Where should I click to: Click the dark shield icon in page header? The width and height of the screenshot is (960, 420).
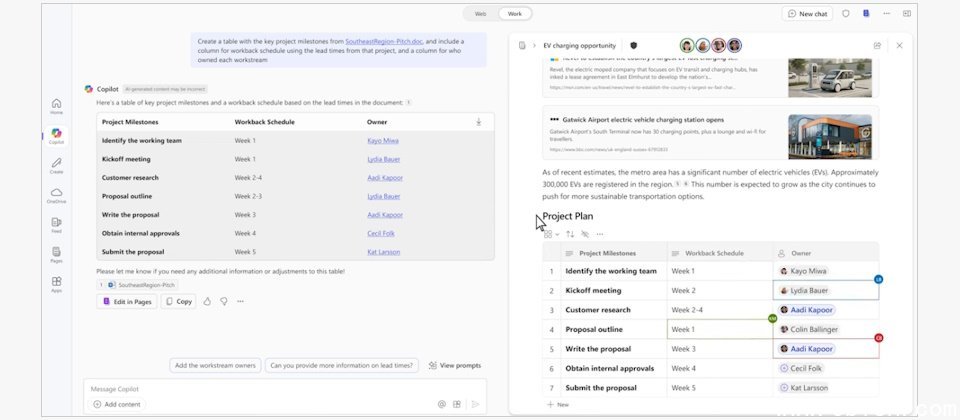coord(634,45)
